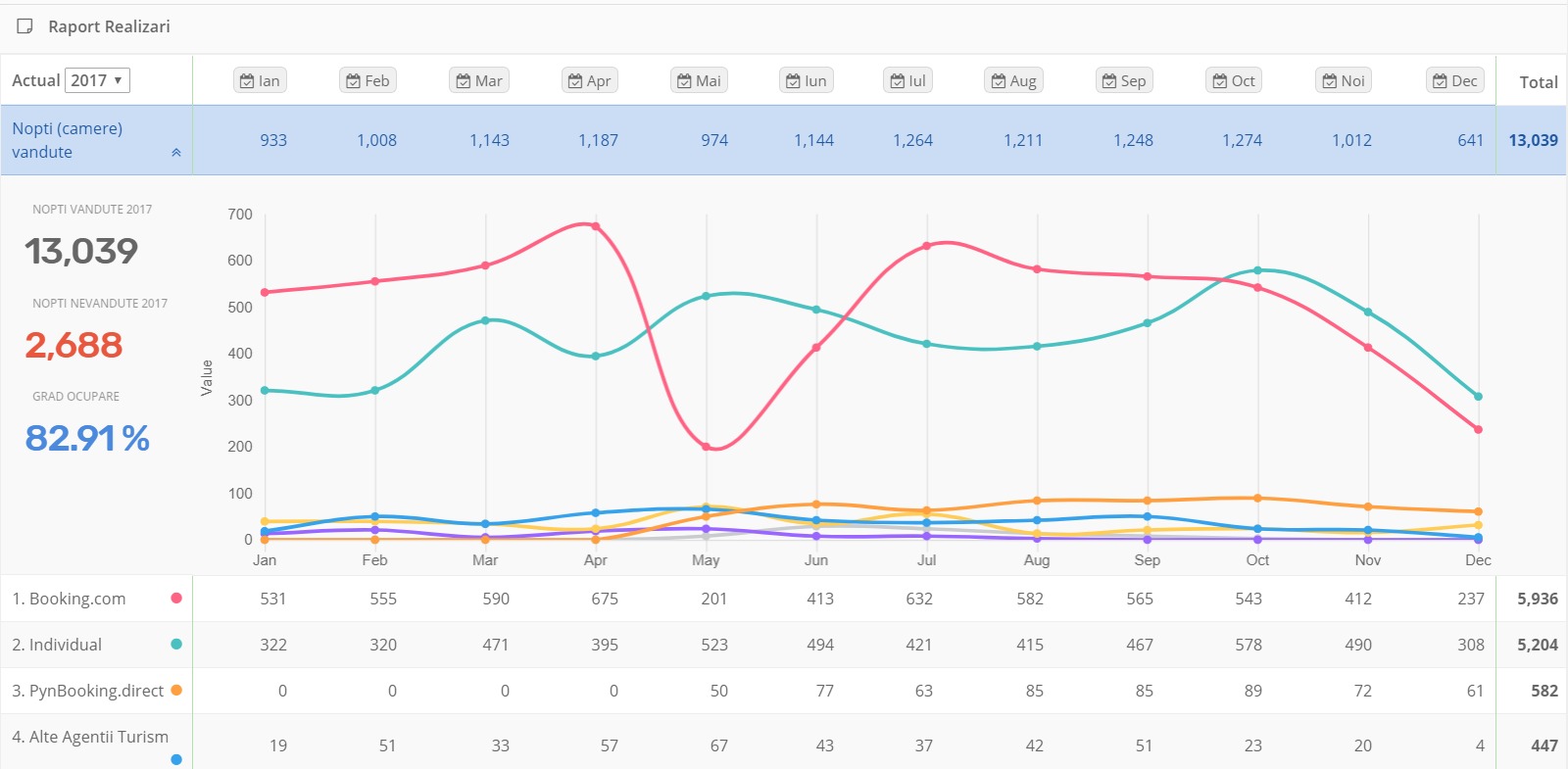Click the Booking.com April peak data point
1568x769 pixels.
(596, 226)
